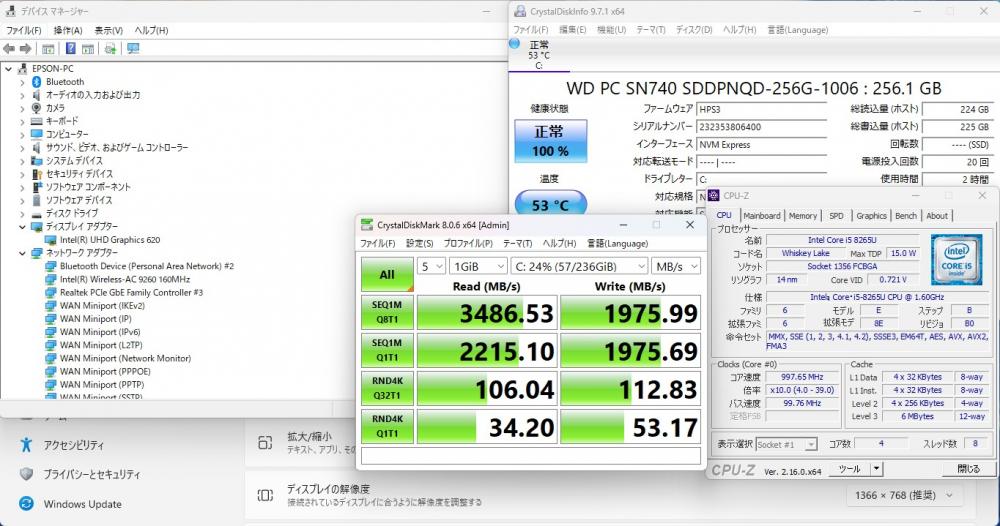The height and width of the screenshot is (526, 1000).
Task: Run the SEQ1M Q8T1 test
Action: point(387,312)
